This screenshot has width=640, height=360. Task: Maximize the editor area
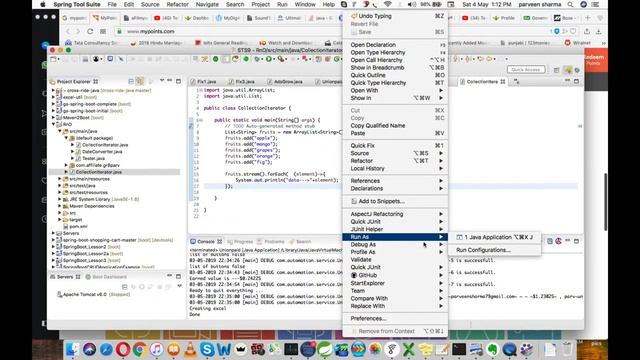[x=576, y=81]
